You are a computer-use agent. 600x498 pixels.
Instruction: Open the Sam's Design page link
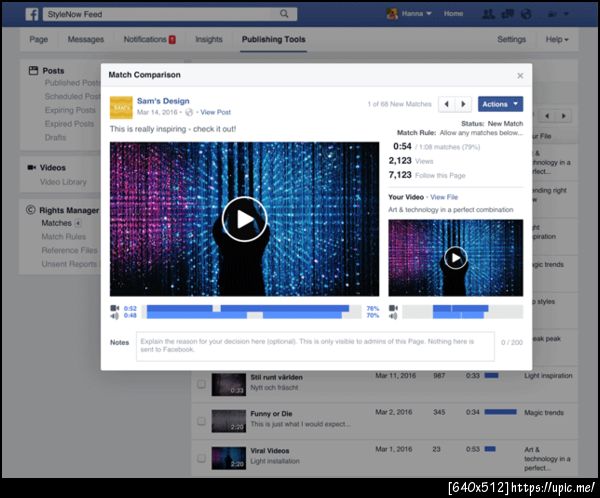tap(163, 101)
